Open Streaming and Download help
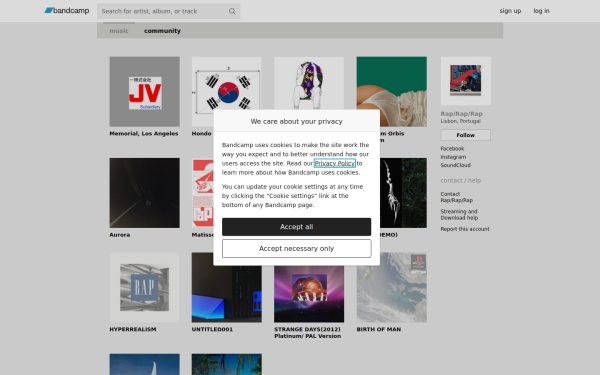The width and height of the screenshot is (600, 375). tap(459, 215)
